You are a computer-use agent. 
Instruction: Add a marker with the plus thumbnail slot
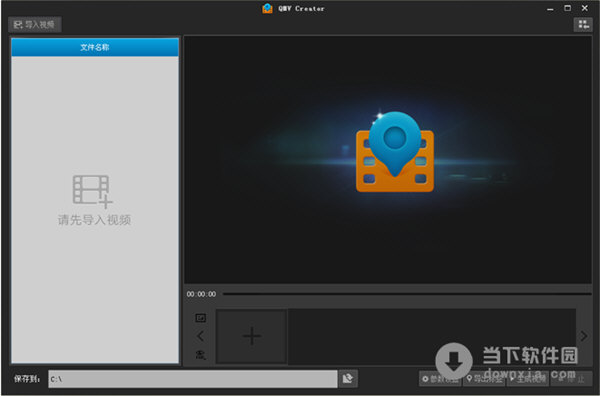coord(251,336)
